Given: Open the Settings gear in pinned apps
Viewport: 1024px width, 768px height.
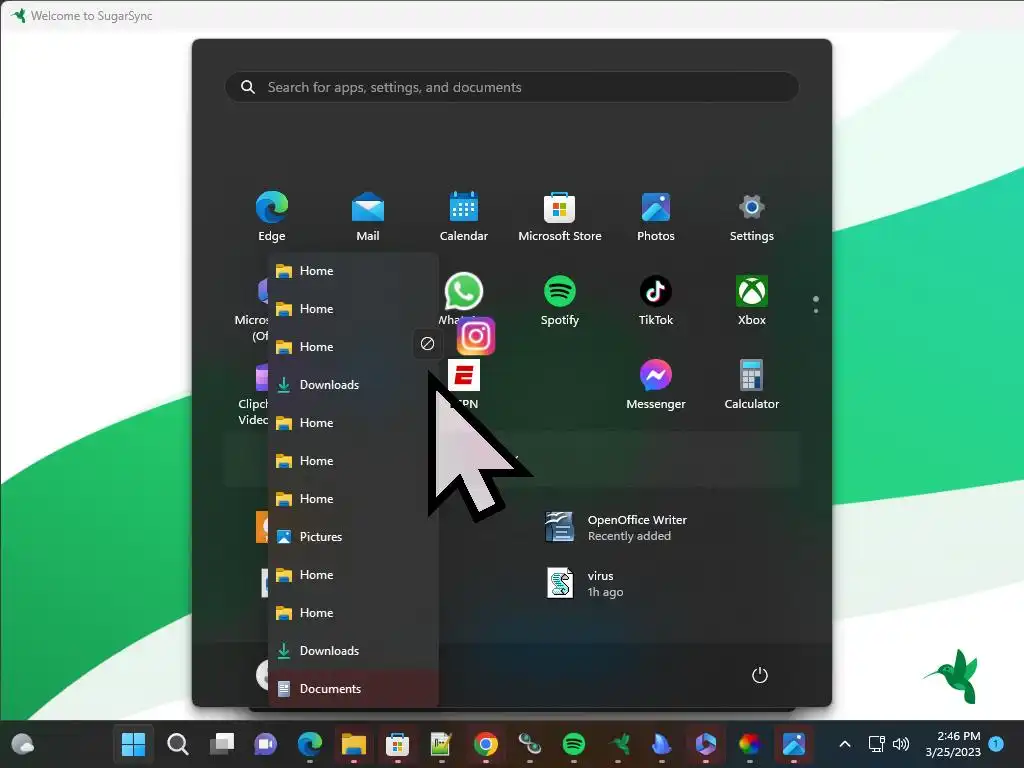Looking at the screenshot, I should (752, 216).
